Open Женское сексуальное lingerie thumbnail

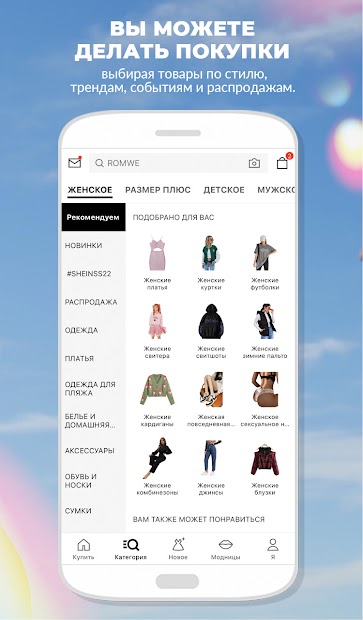[x=265, y=389]
